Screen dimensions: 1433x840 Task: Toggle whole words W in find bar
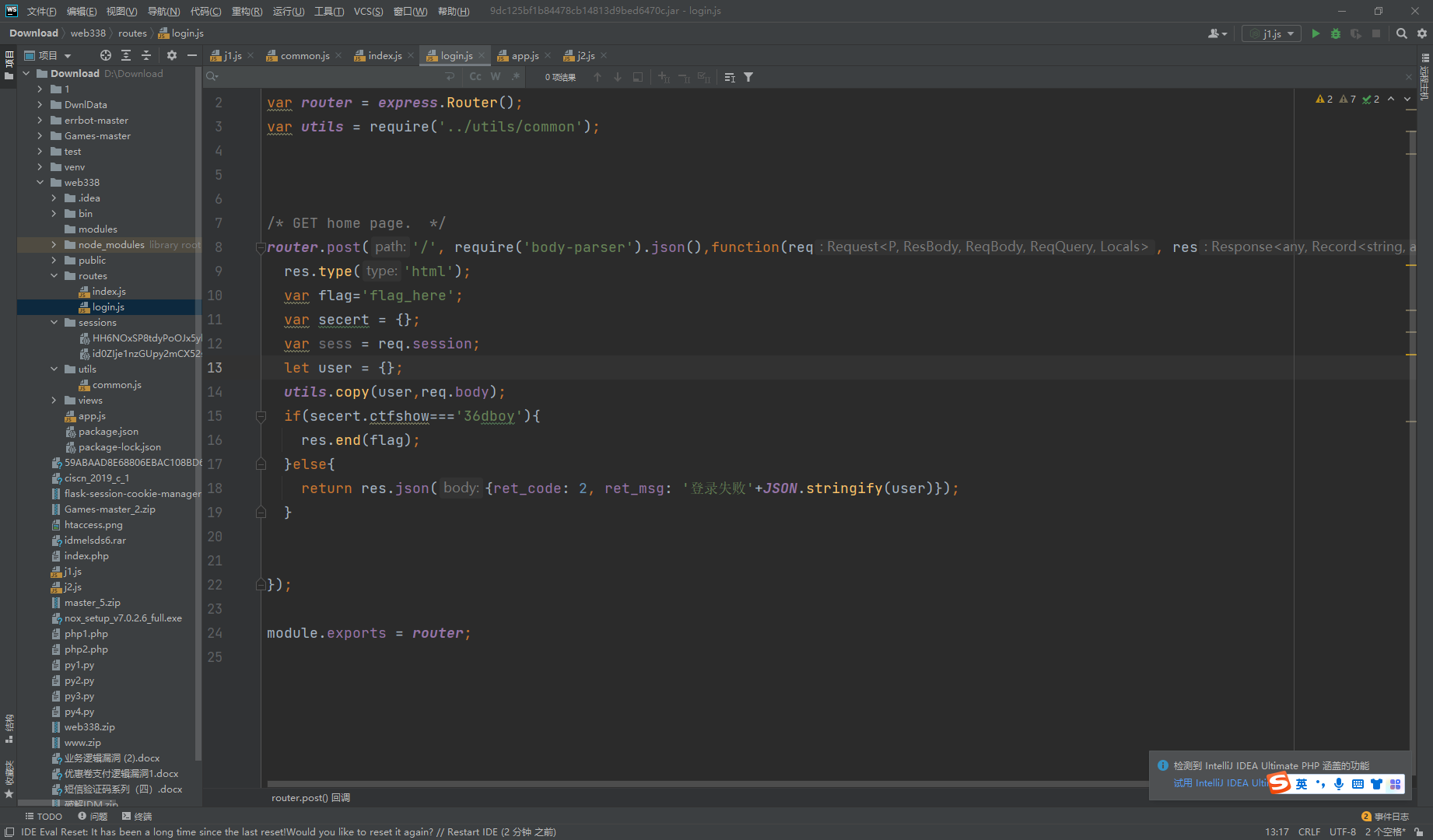click(496, 77)
